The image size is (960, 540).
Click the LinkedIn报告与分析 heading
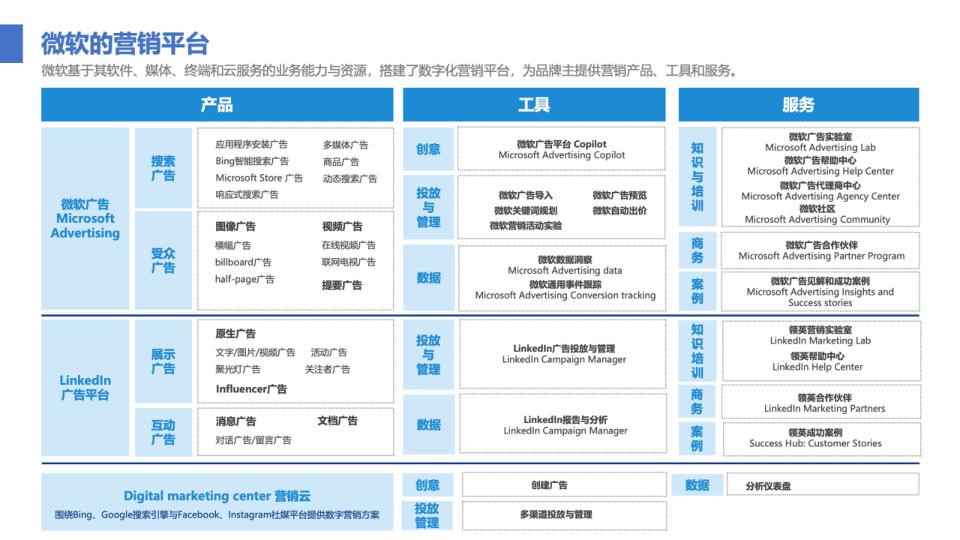565,419
